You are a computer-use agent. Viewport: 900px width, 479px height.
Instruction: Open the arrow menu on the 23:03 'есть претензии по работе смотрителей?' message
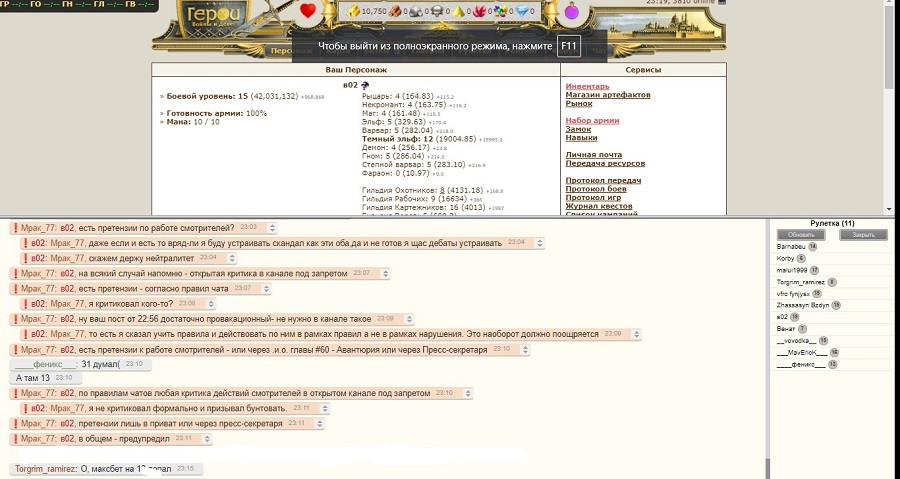pyautogui.click(x=273, y=228)
